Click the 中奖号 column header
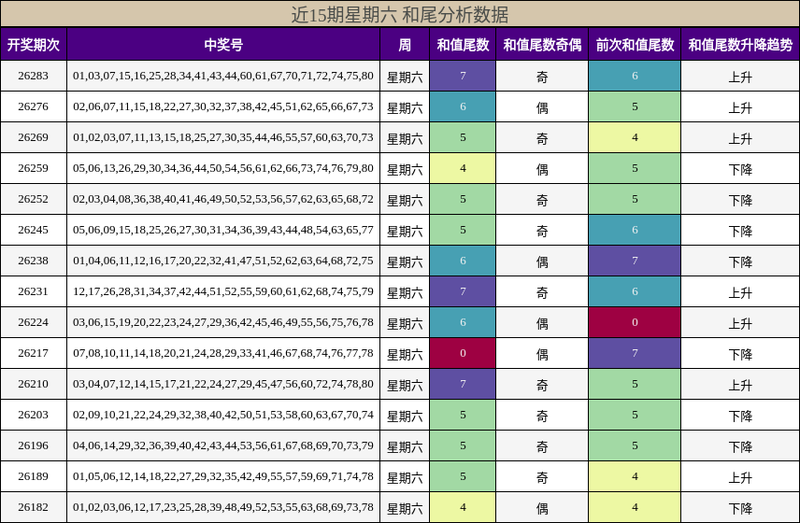This screenshot has width=800, height=523. 223,45
